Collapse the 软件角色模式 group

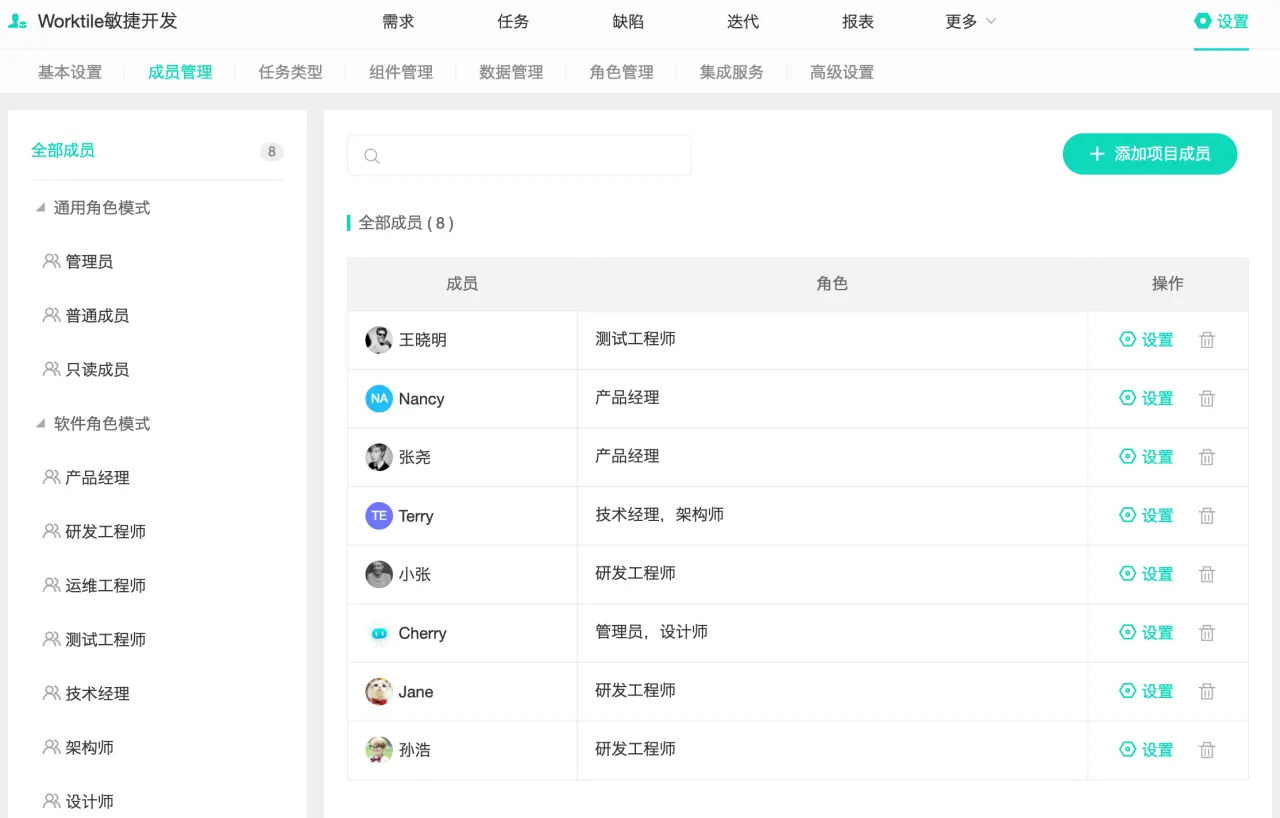(x=40, y=424)
